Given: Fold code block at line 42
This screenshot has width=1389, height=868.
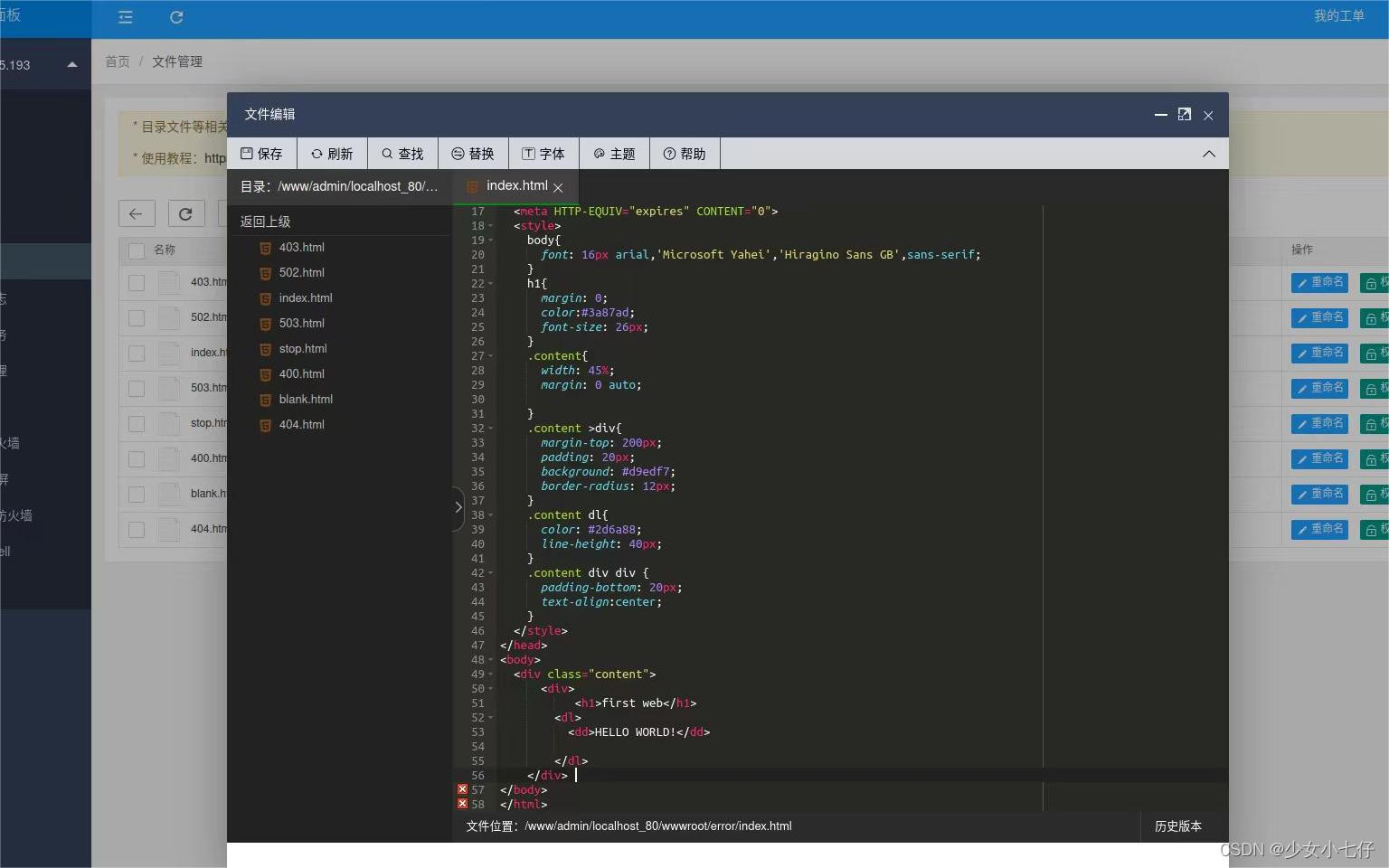Looking at the screenshot, I should click(490, 573).
